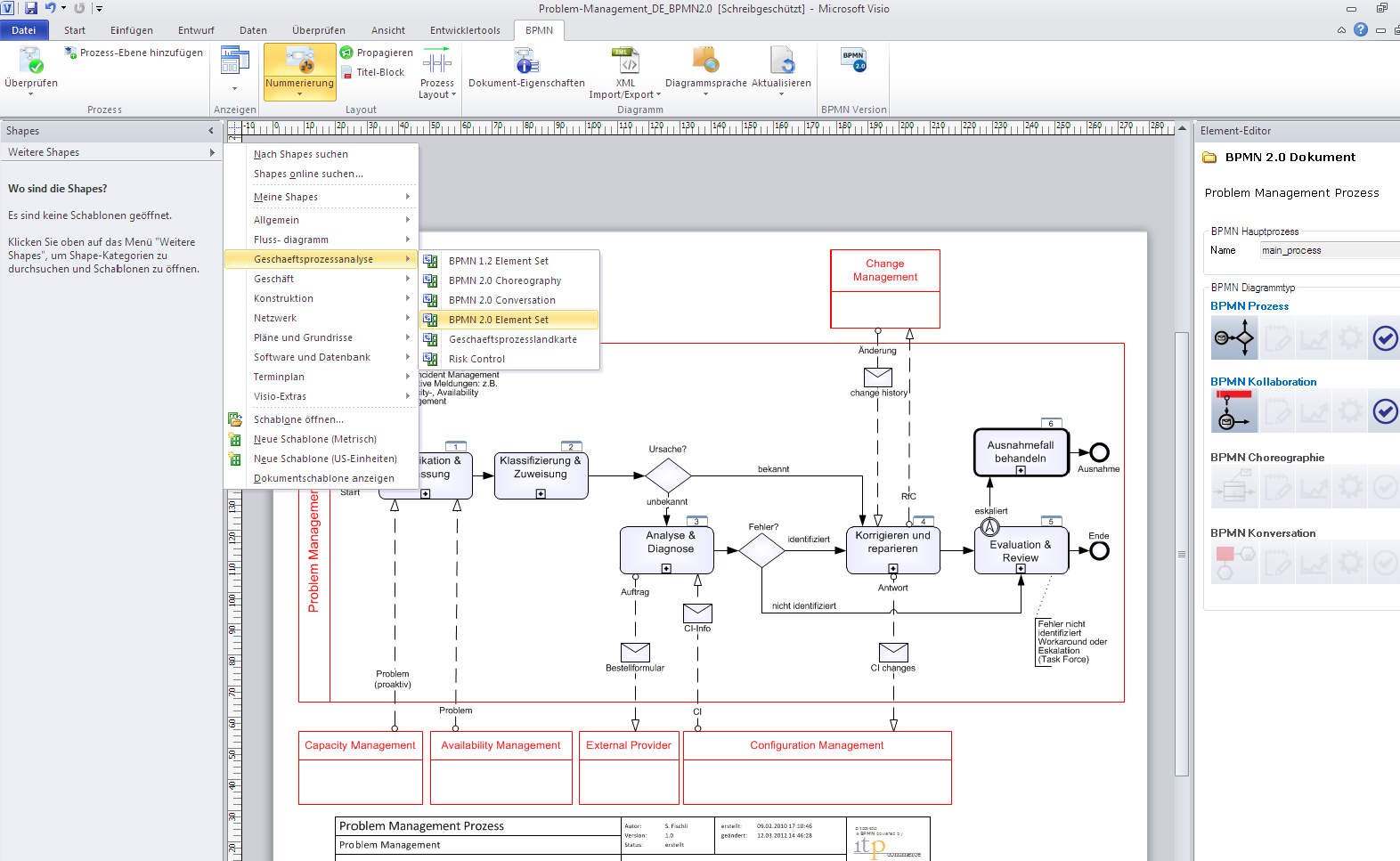
Task: Choose Risk Control from the submenu
Action: click(x=509, y=359)
